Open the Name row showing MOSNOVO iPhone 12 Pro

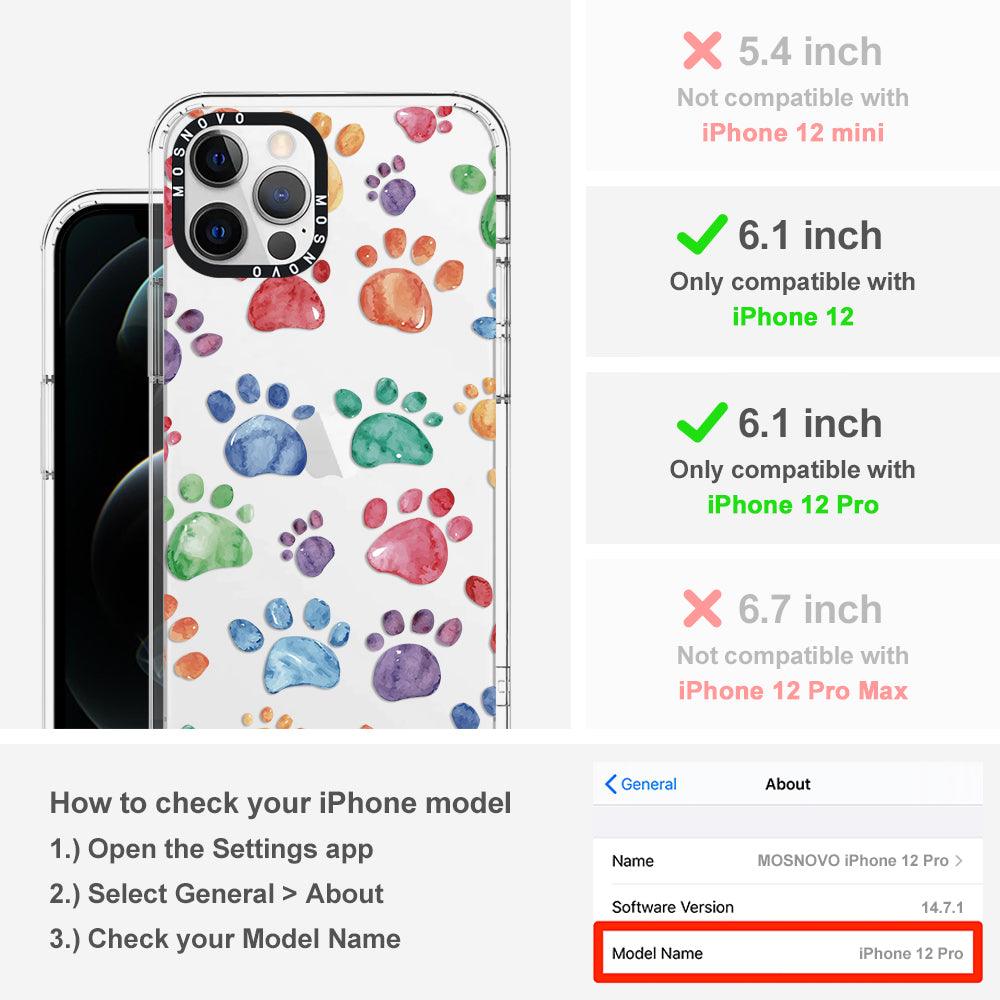pos(788,860)
